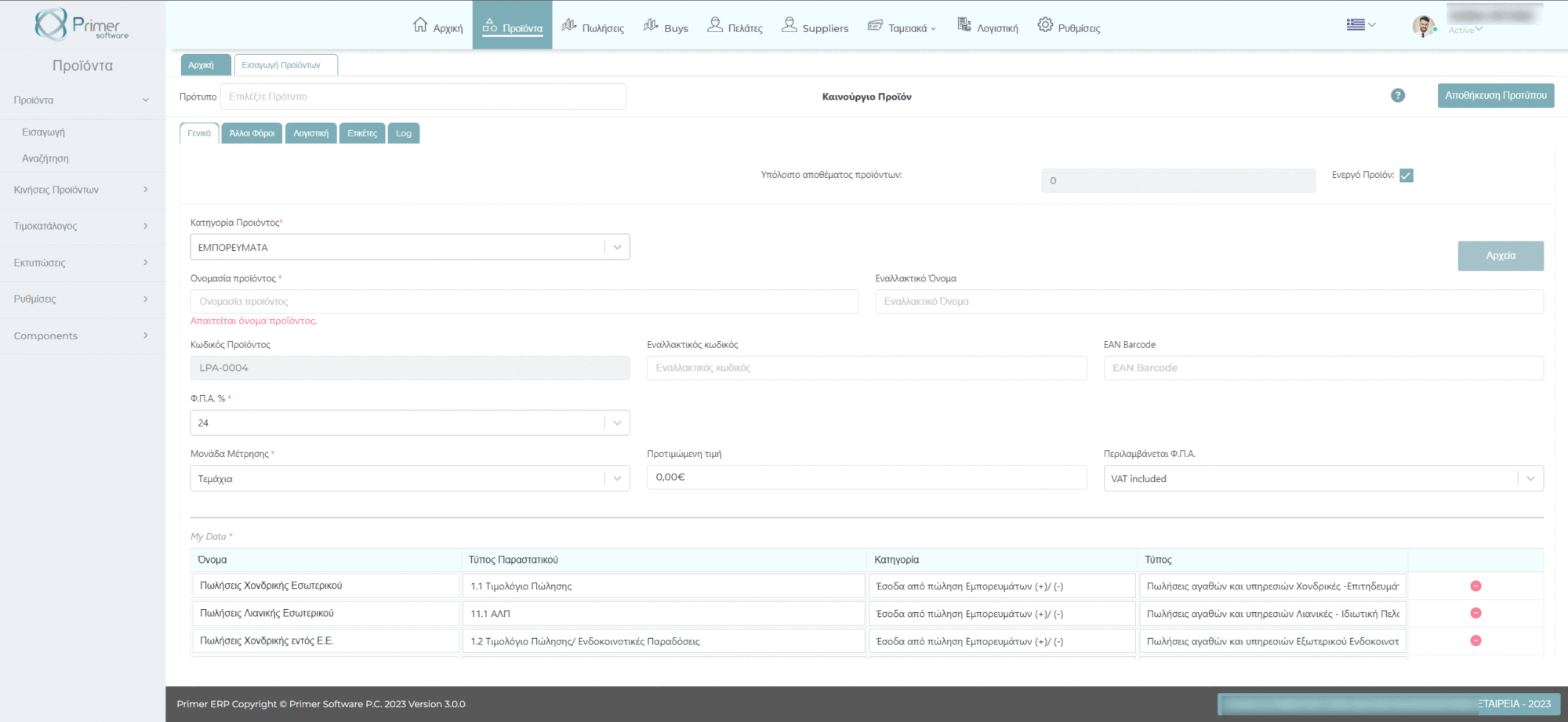Toggle the Ενεργό Προϊόν checkbox

click(1406, 176)
